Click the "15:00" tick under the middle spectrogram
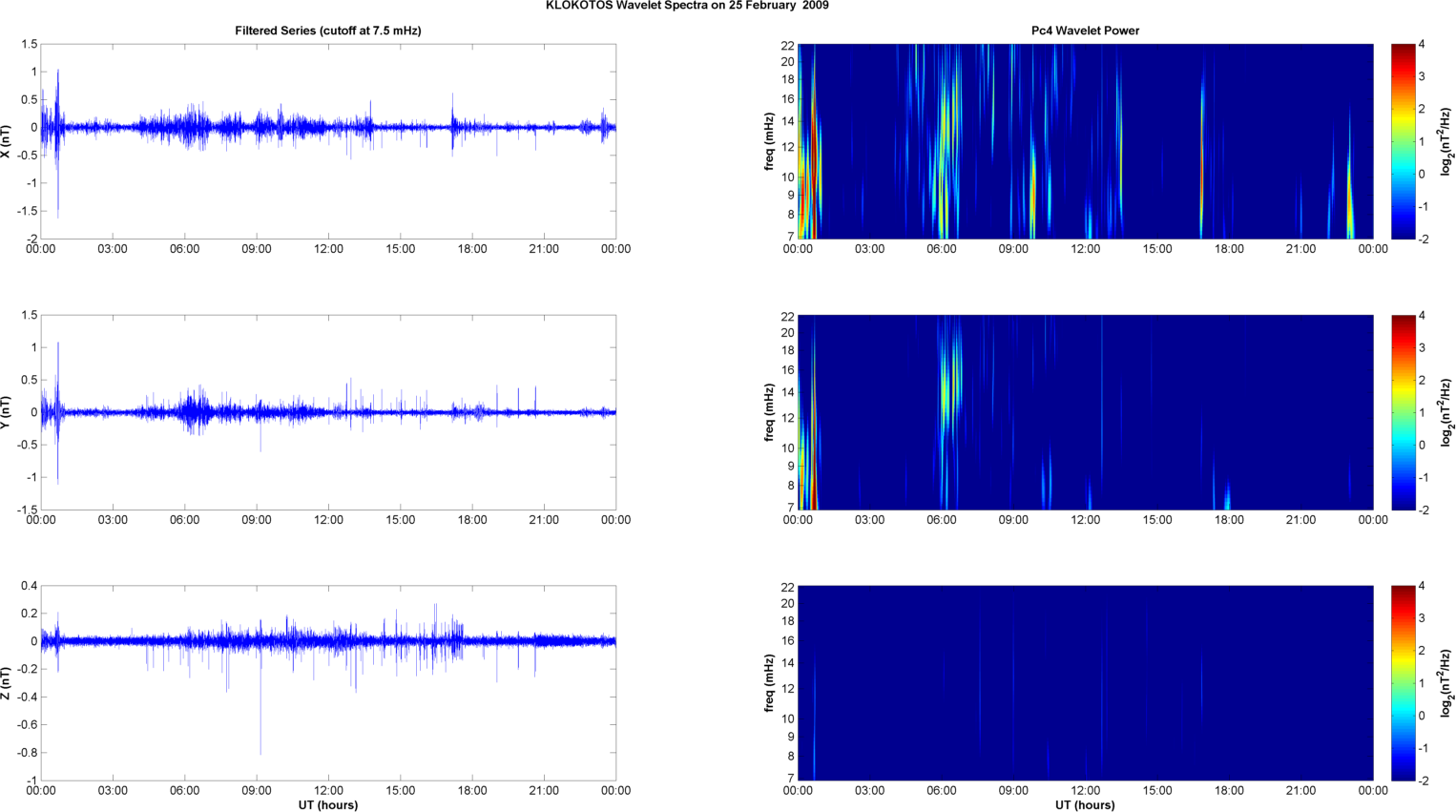Image resolution: width=1456 pixels, height=812 pixels. pos(1157,520)
